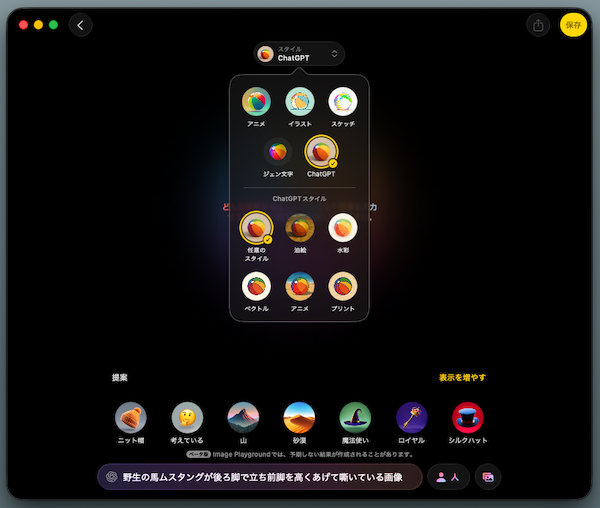Screen dimensions: 600x508
Task: Choose アニメ under ChatGPTスタイル section
Action: pos(300,286)
